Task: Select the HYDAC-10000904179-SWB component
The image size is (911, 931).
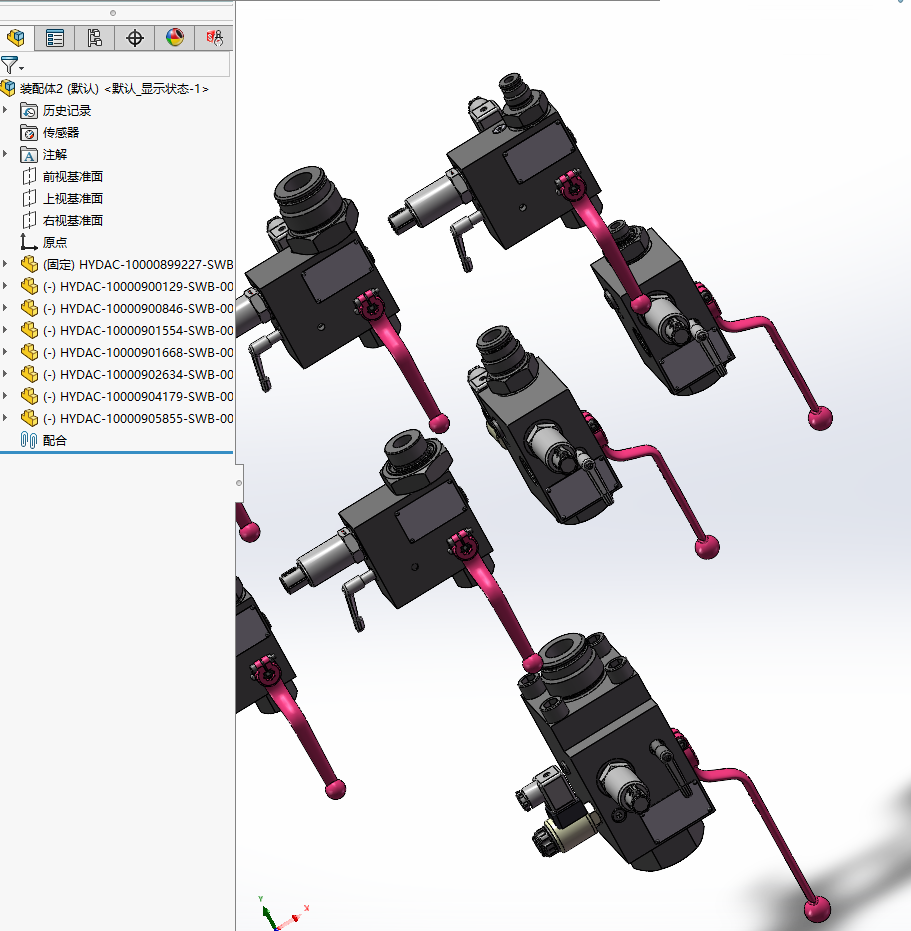Action: coord(138,396)
